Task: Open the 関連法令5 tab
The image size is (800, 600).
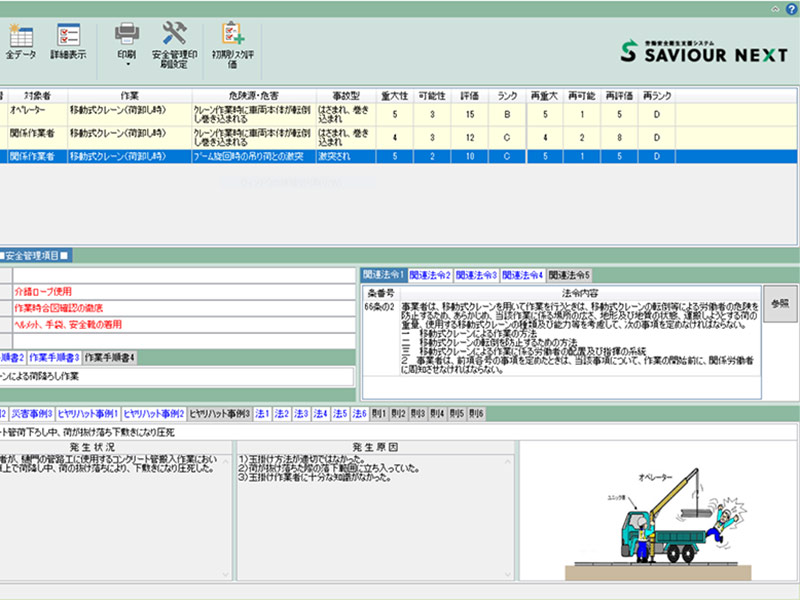Action: [570, 274]
